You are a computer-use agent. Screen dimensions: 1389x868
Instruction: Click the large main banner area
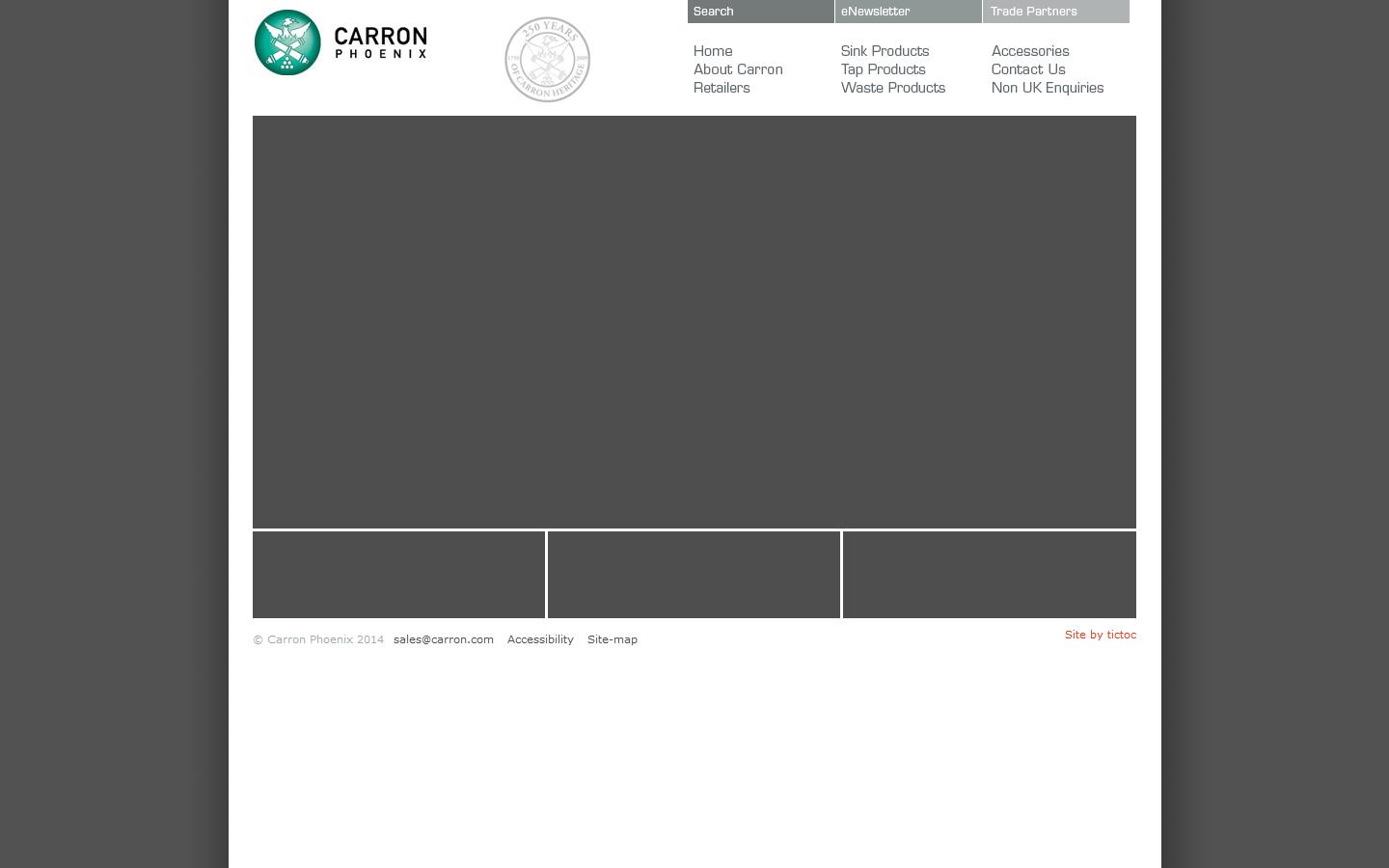click(x=694, y=321)
